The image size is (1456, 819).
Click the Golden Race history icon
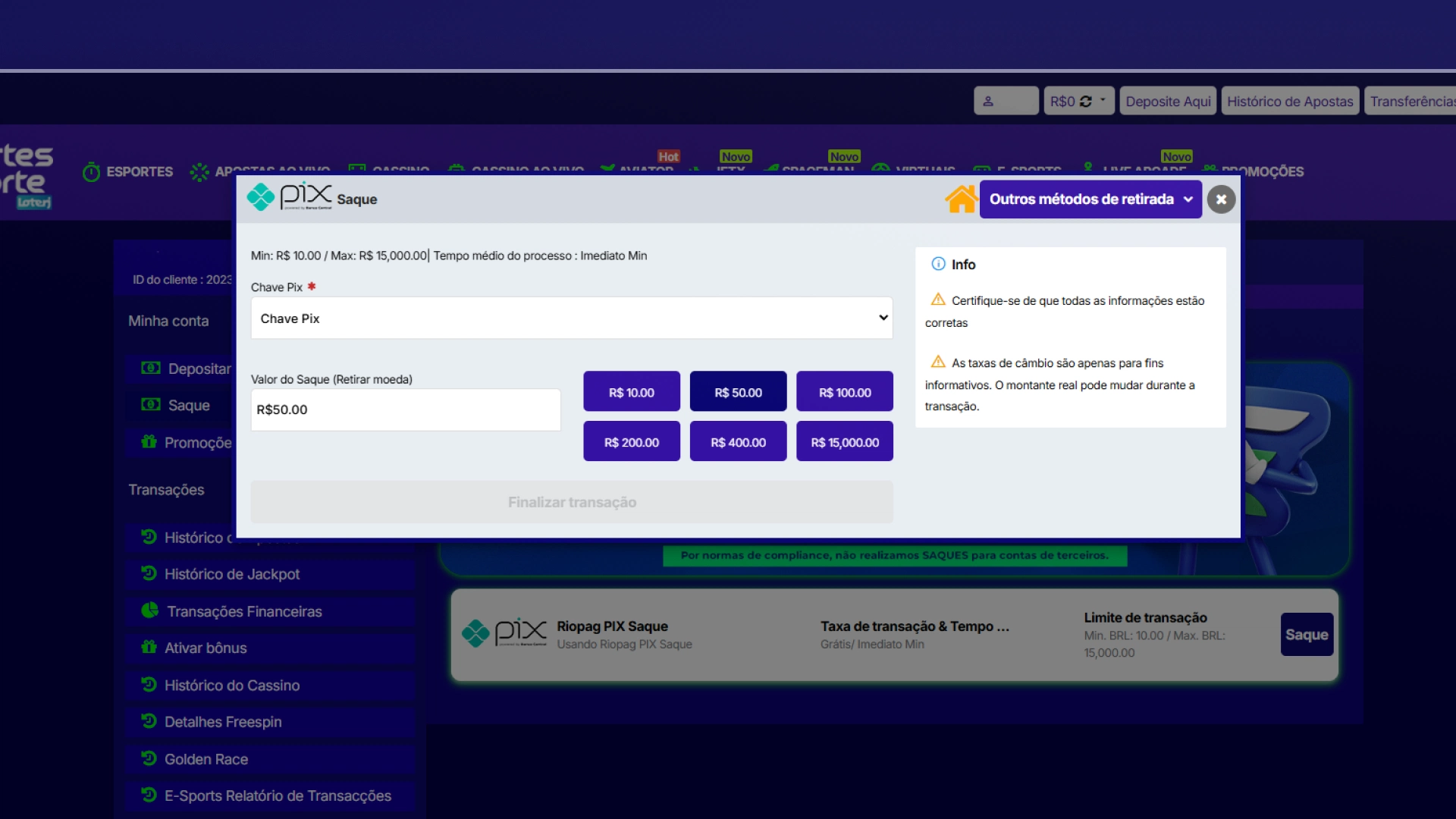(149, 758)
